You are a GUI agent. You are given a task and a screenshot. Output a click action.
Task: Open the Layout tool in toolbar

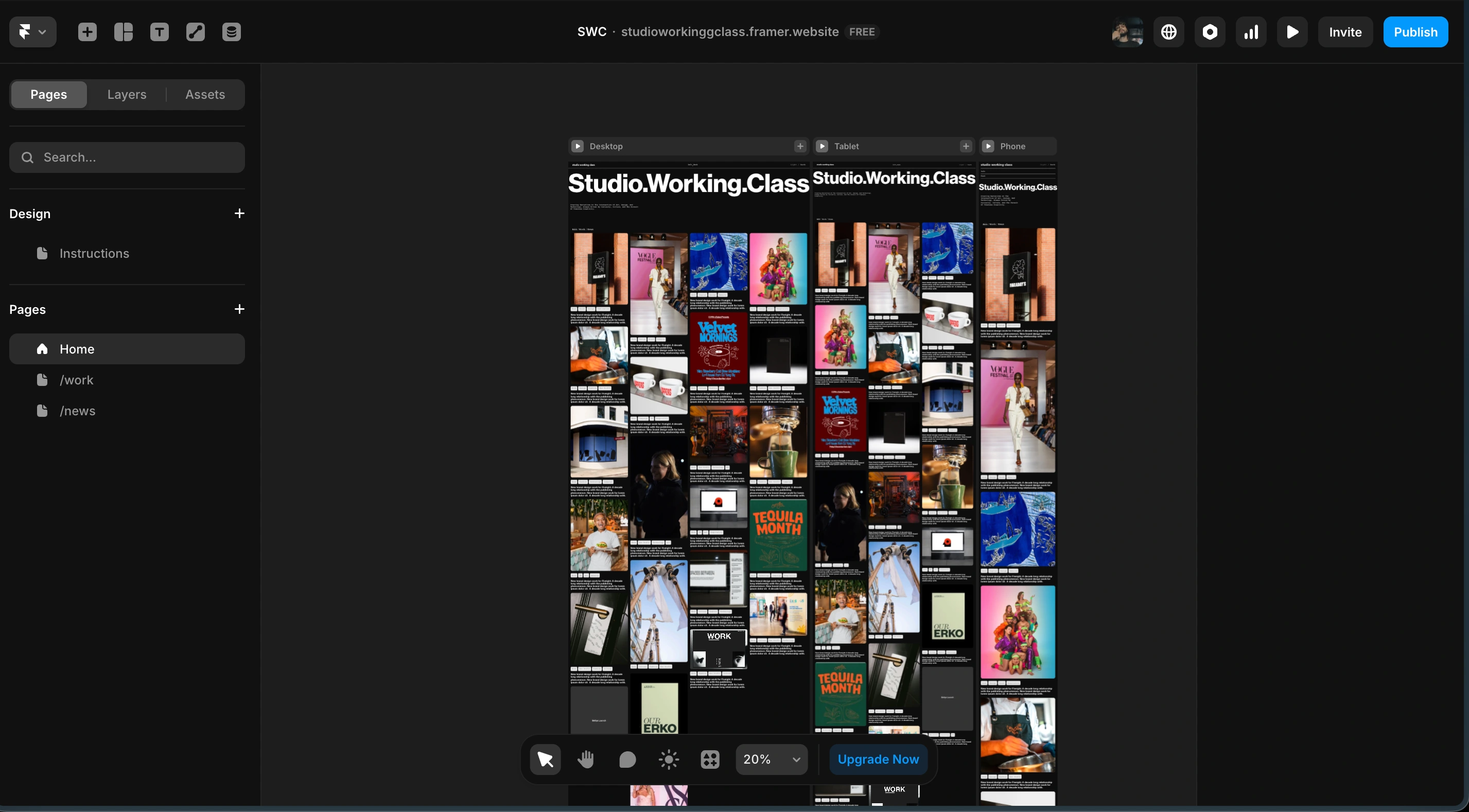(123, 32)
